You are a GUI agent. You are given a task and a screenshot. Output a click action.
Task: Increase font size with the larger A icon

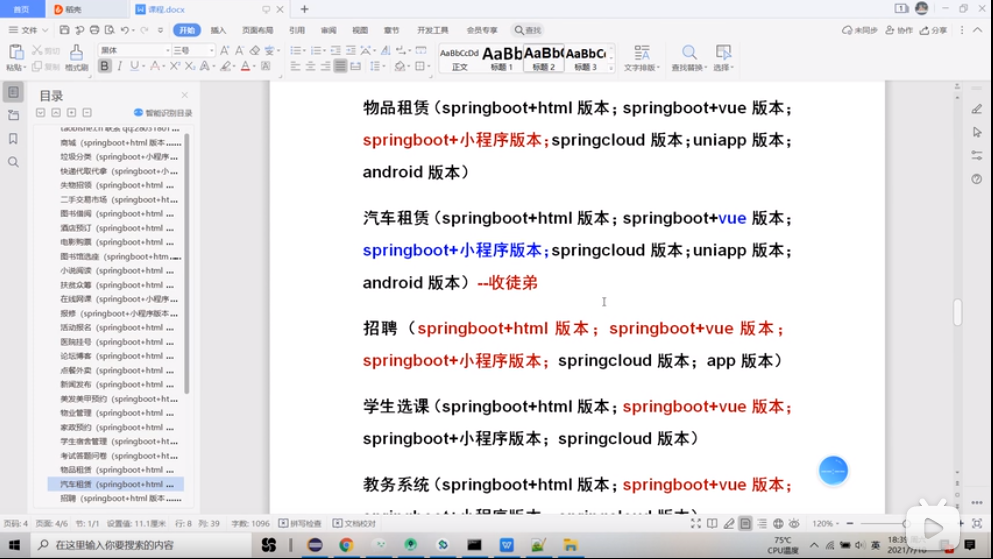pos(224,50)
